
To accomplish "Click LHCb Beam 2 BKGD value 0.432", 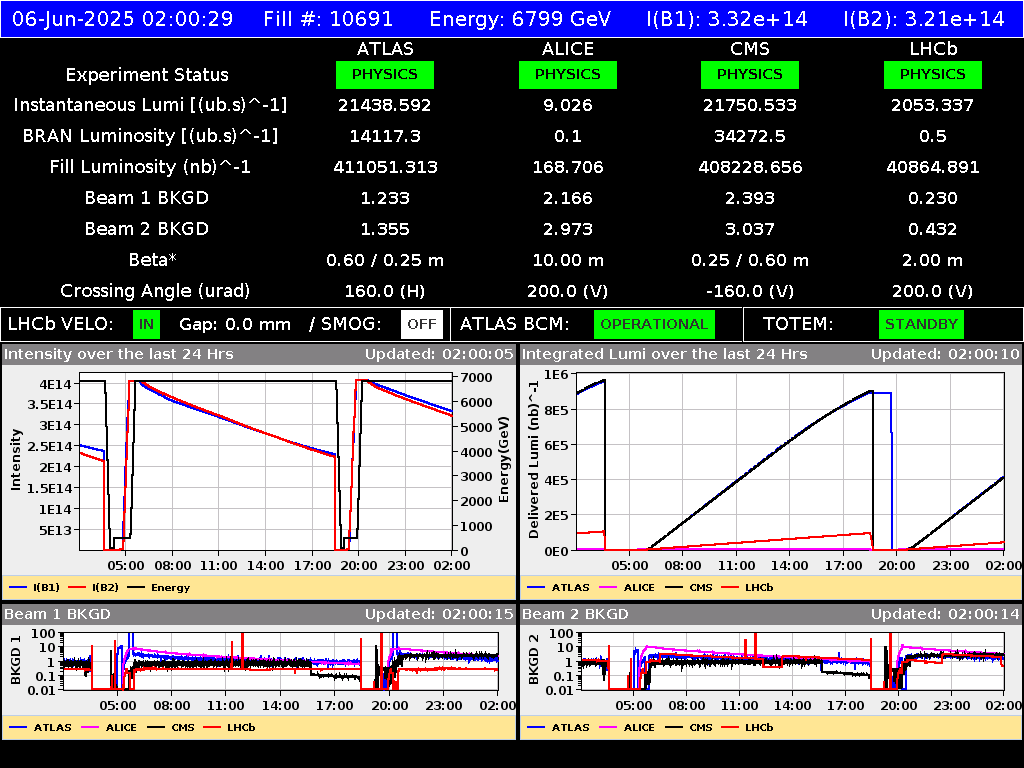I will (x=933, y=229).
